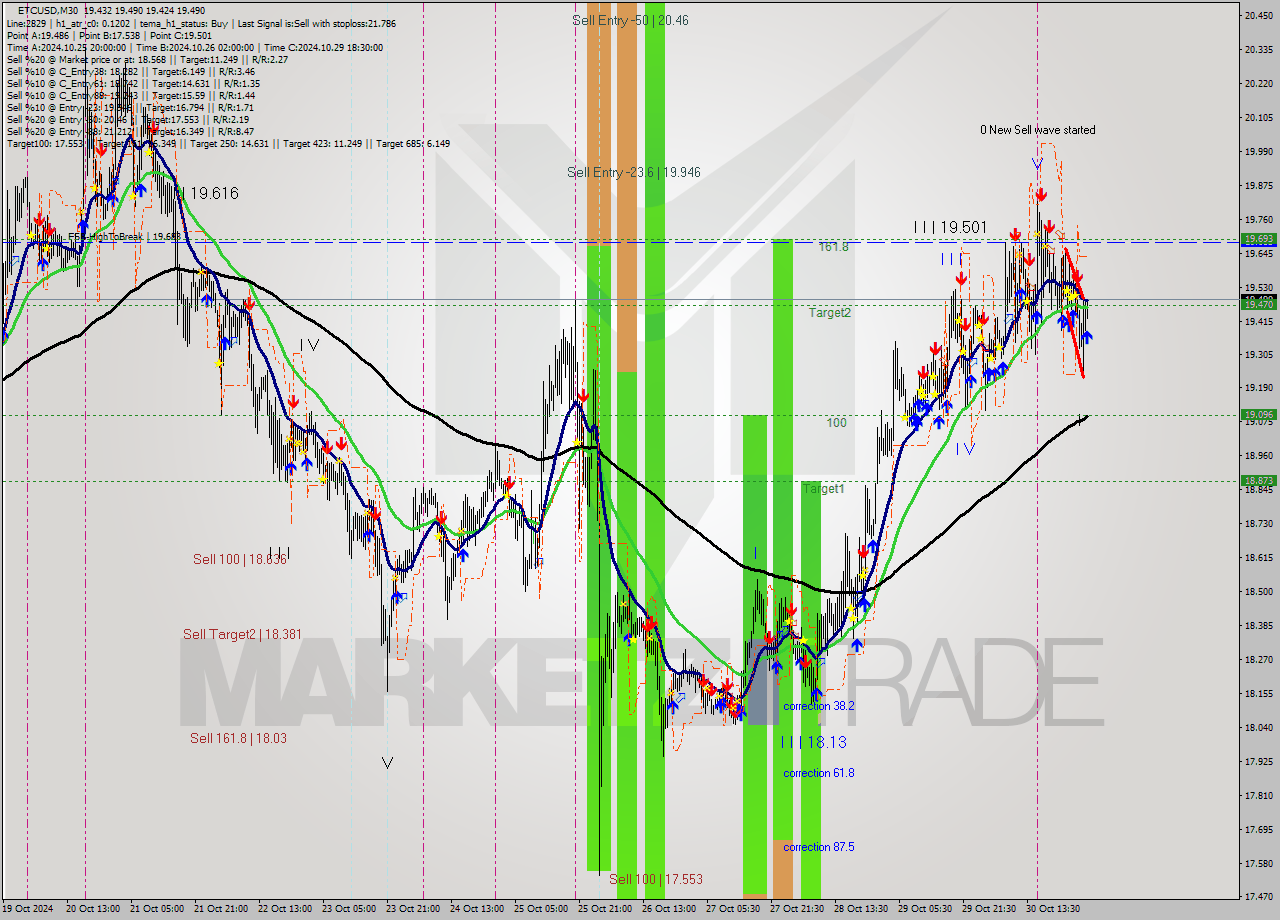Screen dimensions: 1280x920
Task: Click the 'Sell Entry -23.6 | 19.946' label
Action: [x=633, y=172]
